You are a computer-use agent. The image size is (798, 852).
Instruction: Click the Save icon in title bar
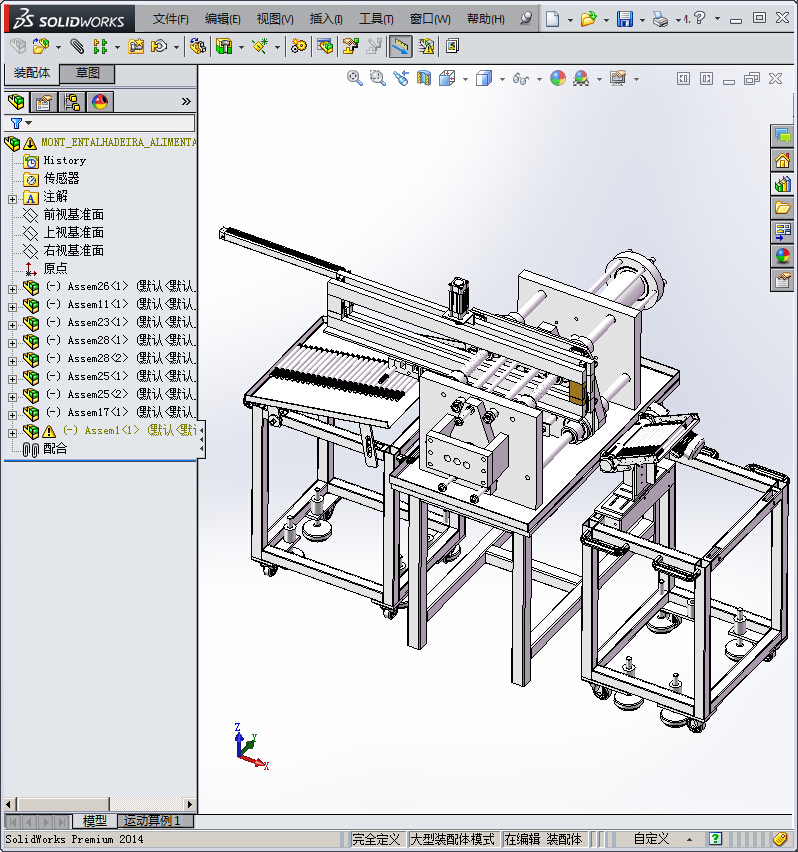625,20
